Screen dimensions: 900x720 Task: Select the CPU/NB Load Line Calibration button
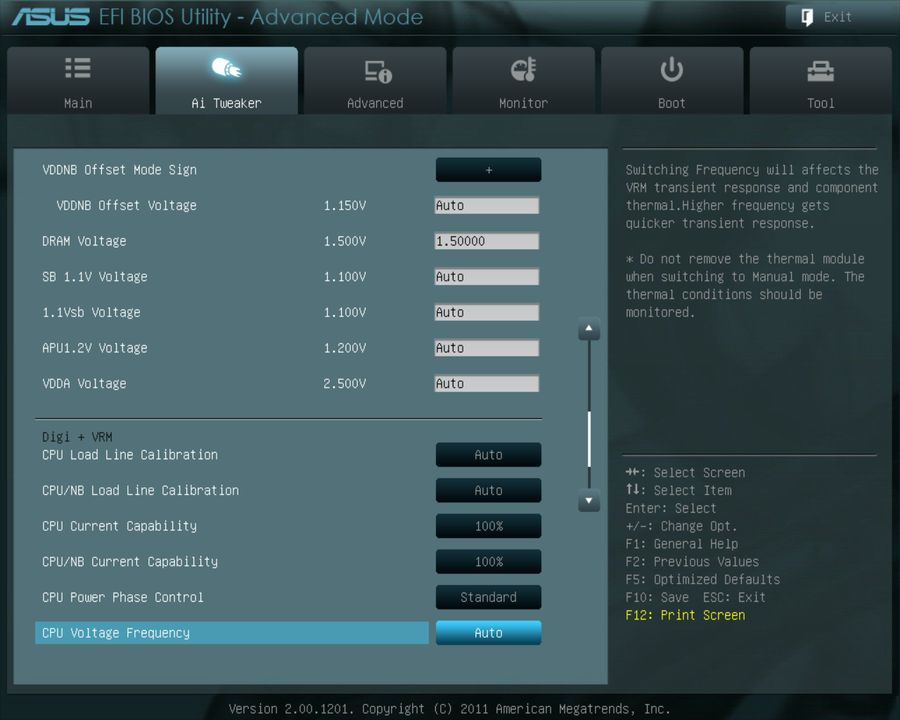tap(488, 490)
